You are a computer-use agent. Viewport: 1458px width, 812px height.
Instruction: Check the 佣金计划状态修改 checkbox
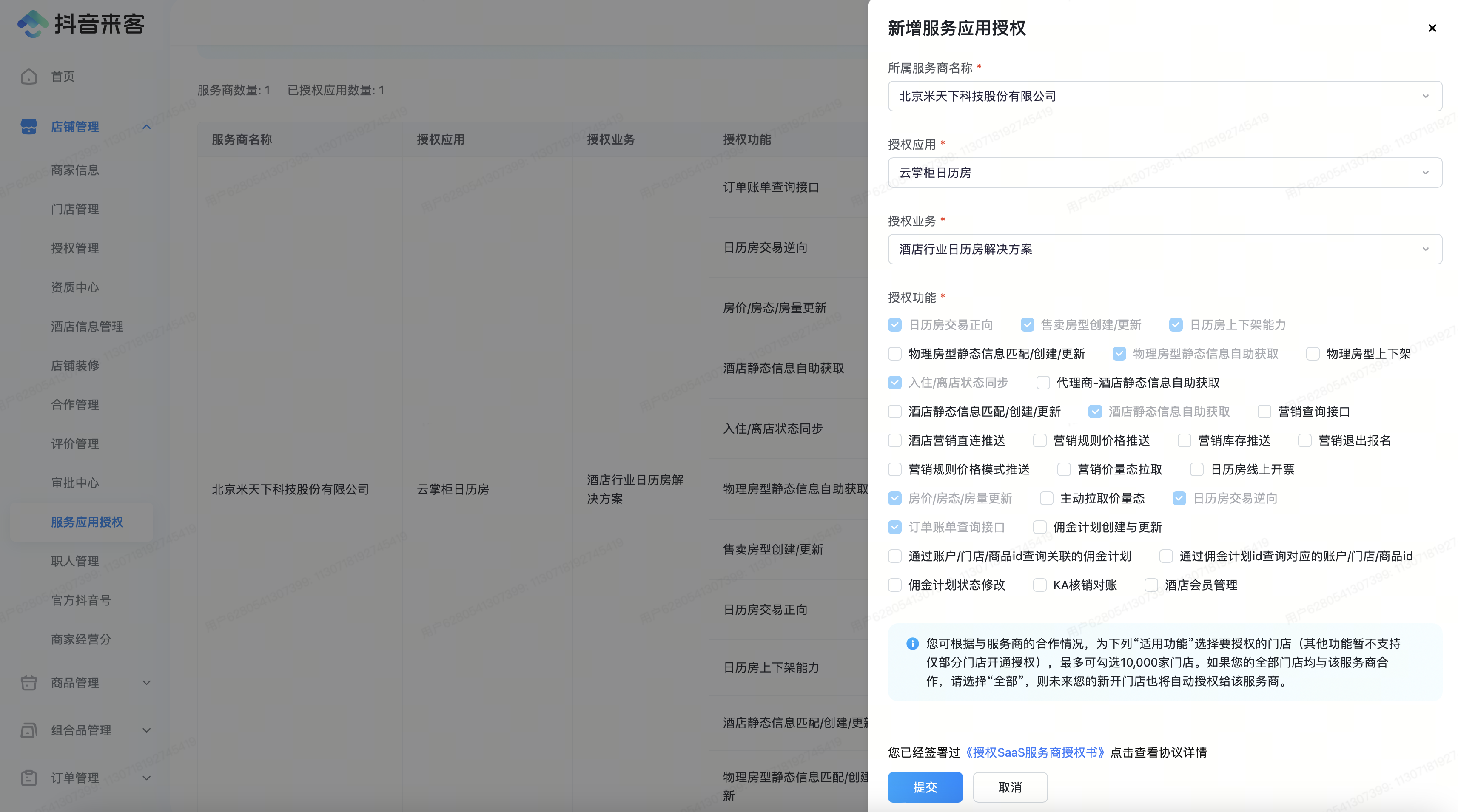[x=895, y=585]
